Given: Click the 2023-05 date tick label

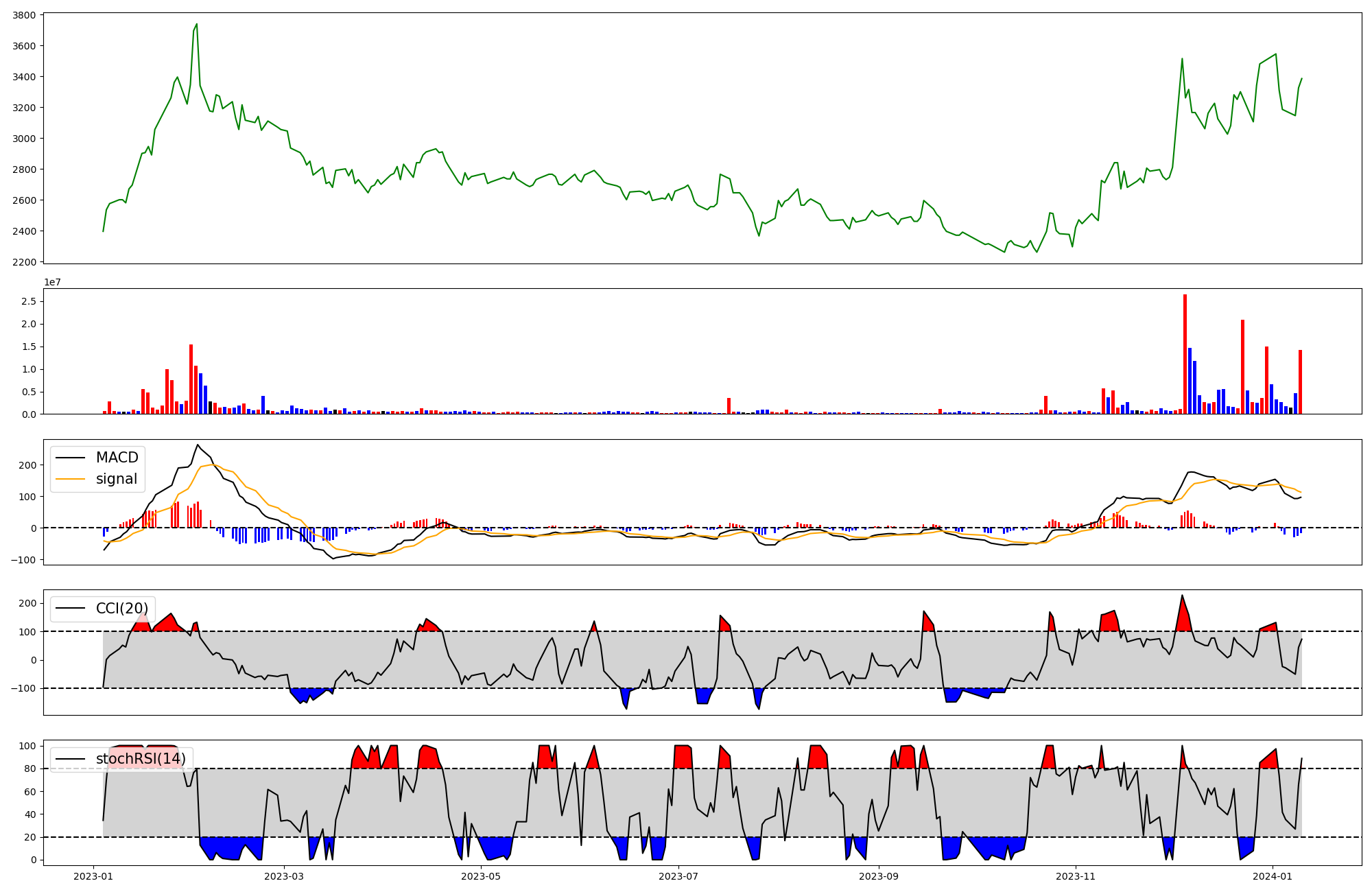Looking at the screenshot, I should click(x=481, y=876).
